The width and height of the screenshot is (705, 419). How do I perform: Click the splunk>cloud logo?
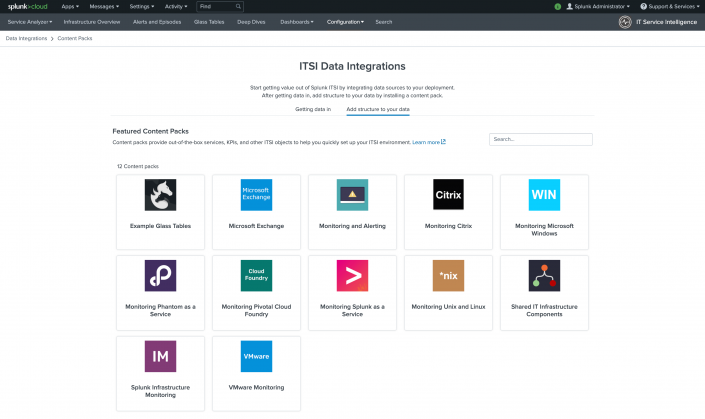[x=27, y=7]
